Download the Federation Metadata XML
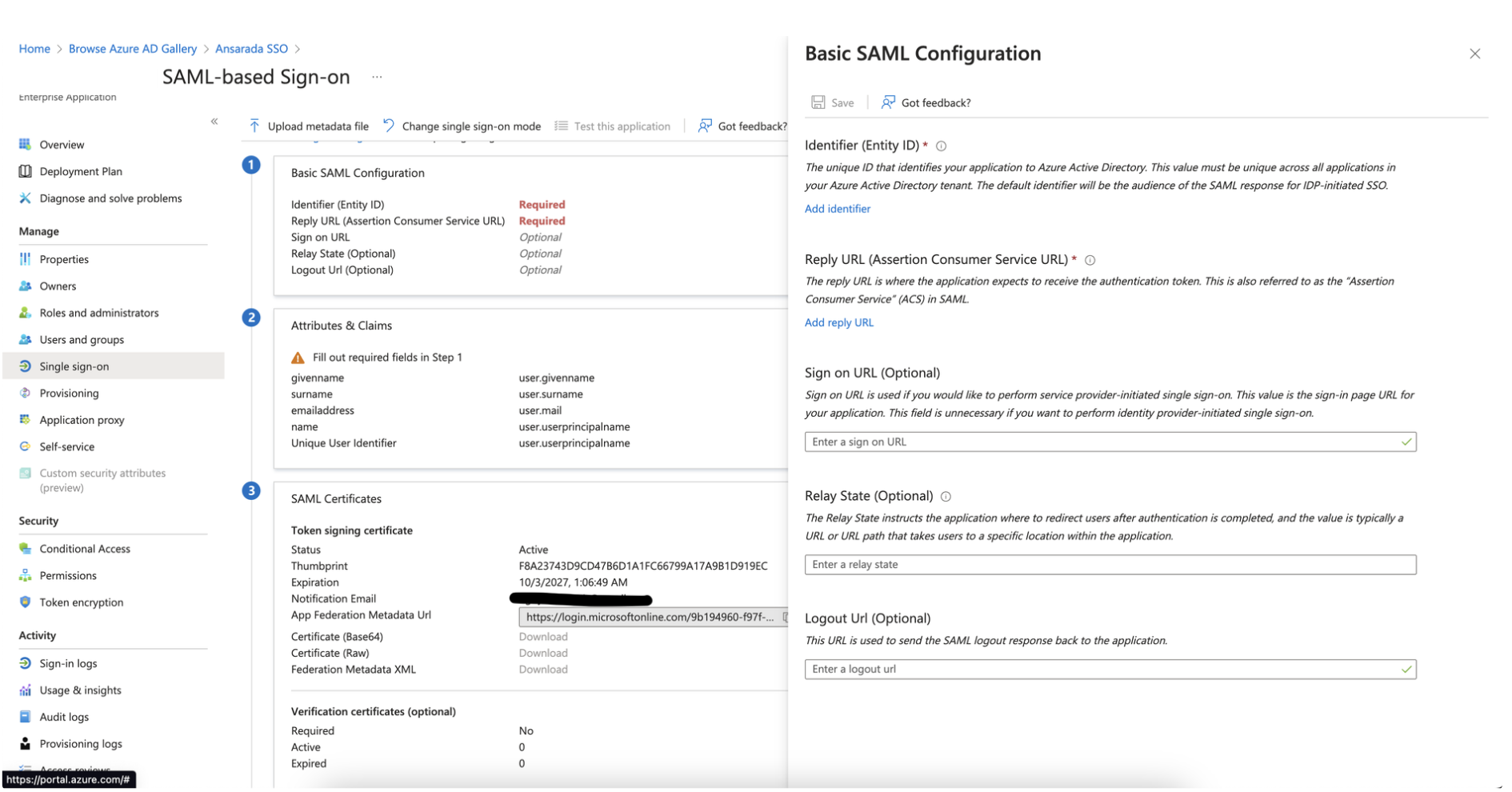The height and width of the screenshot is (792, 1512). (x=543, y=670)
